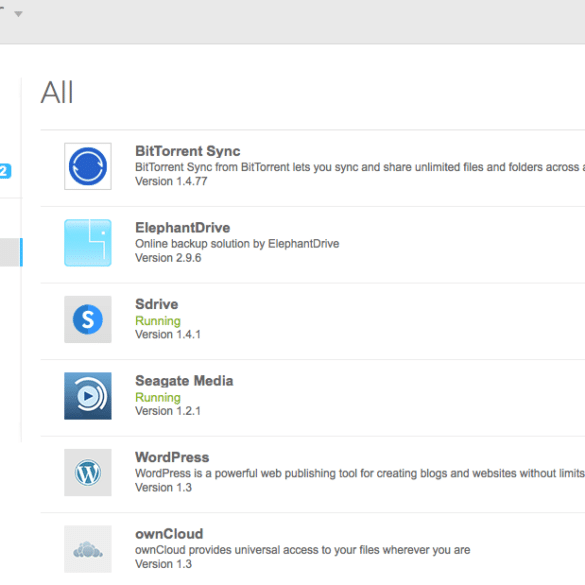Viewport: 585px width, 585px height.
Task: Click the description Online backup solution by ElephantDrive
Action: pyautogui.click(x=237, y=244)
